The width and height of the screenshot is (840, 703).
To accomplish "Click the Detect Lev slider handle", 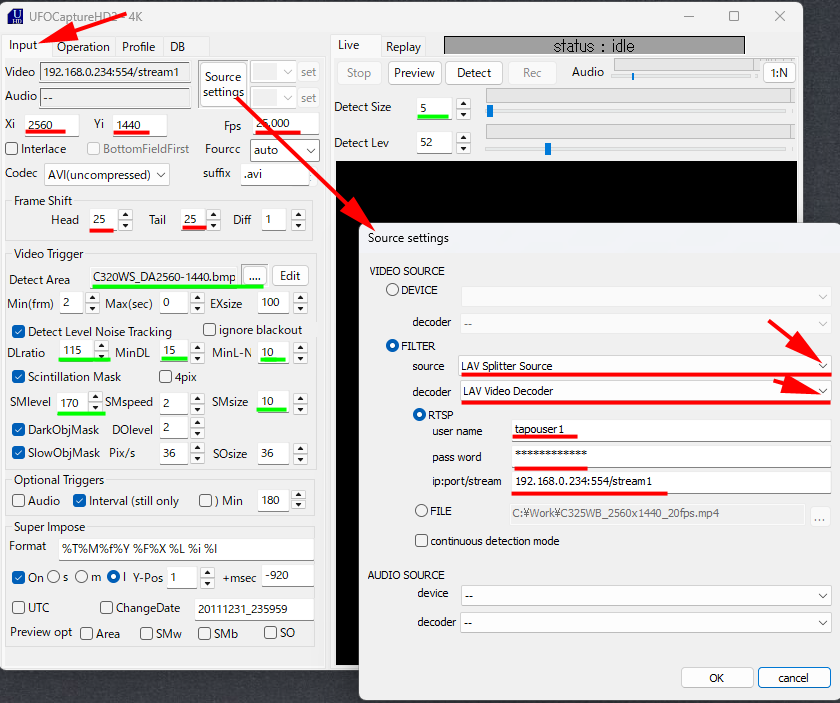I will coord(548,149).
